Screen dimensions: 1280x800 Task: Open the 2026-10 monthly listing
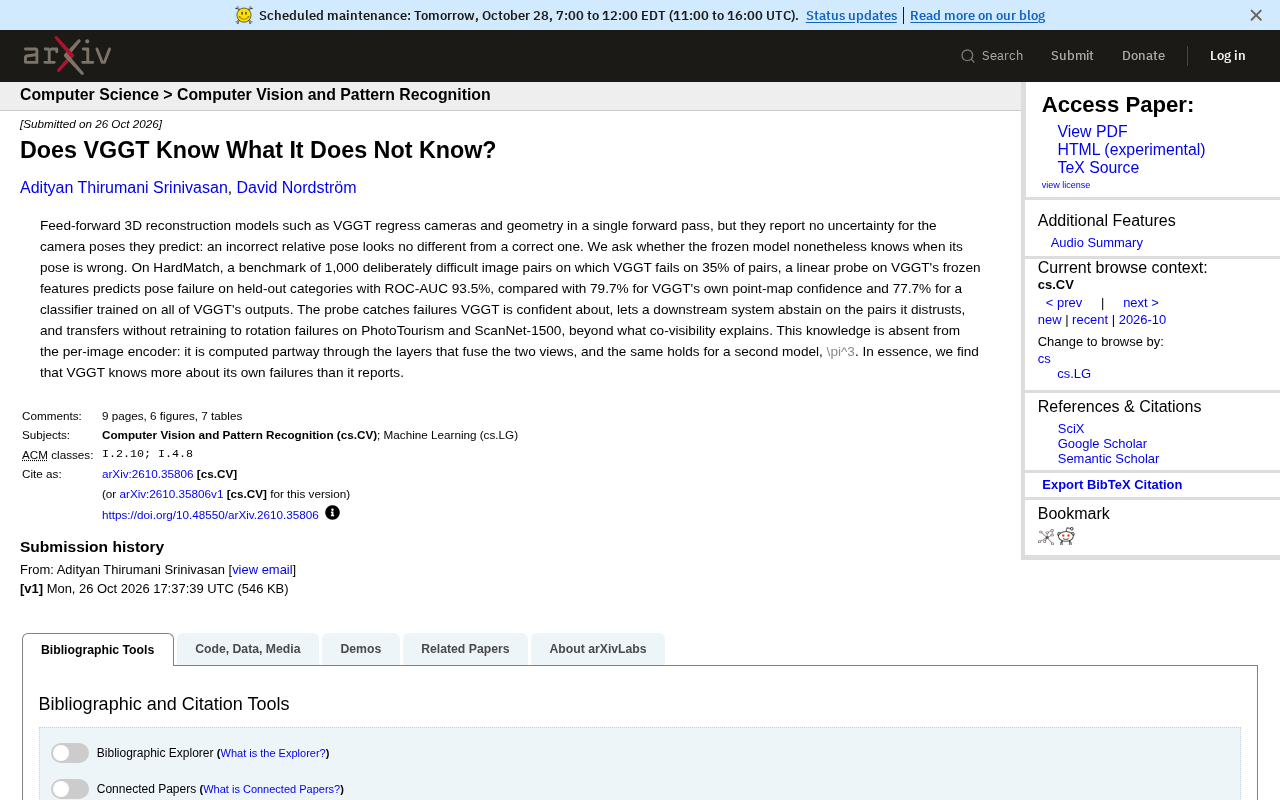(x=1142, y=320)
